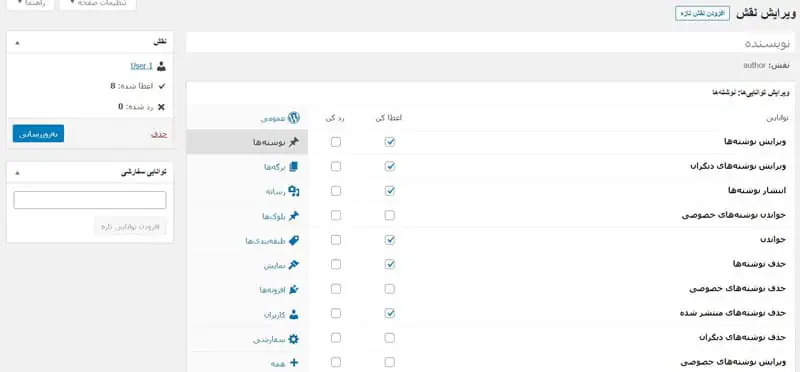800x372 pixels.
Task: Switch to the کاربران (Users) capabilities tab
Action: tap(247, 314)
